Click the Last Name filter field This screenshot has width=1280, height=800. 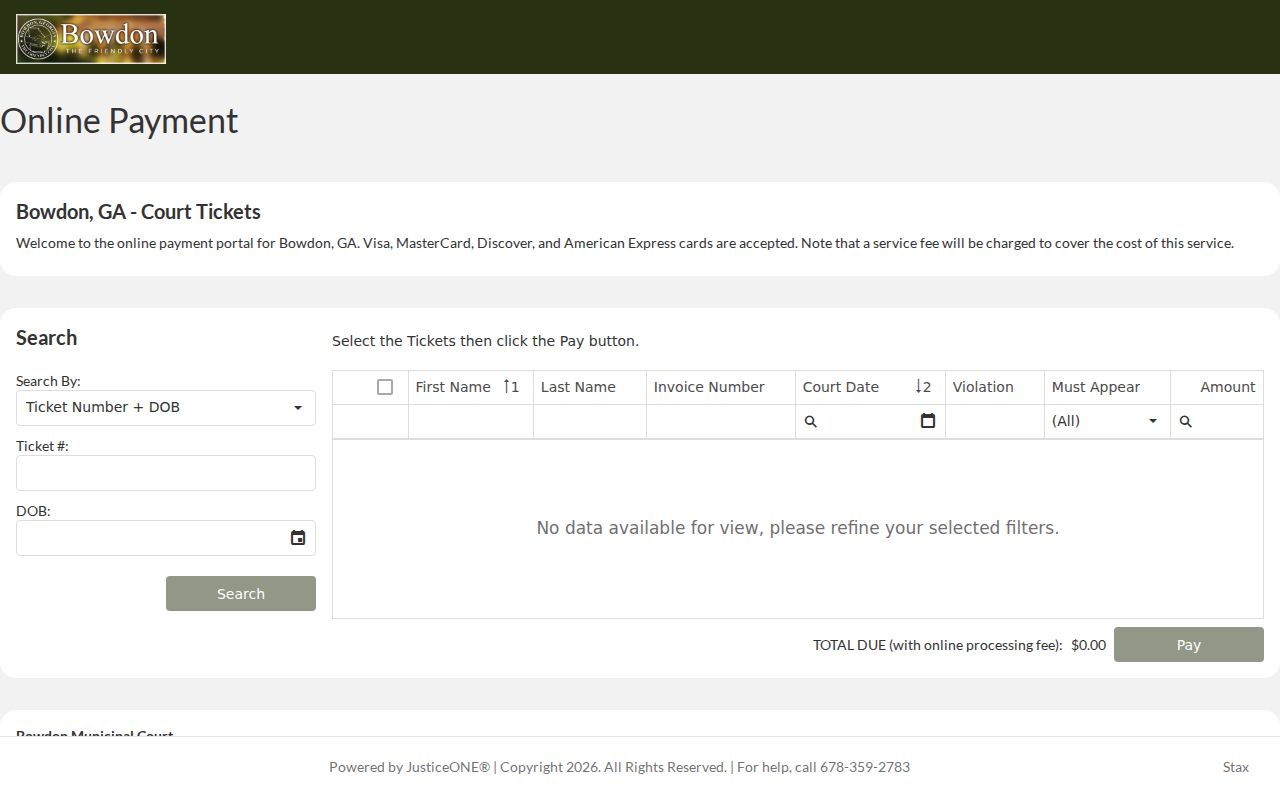tap(590, 421)
